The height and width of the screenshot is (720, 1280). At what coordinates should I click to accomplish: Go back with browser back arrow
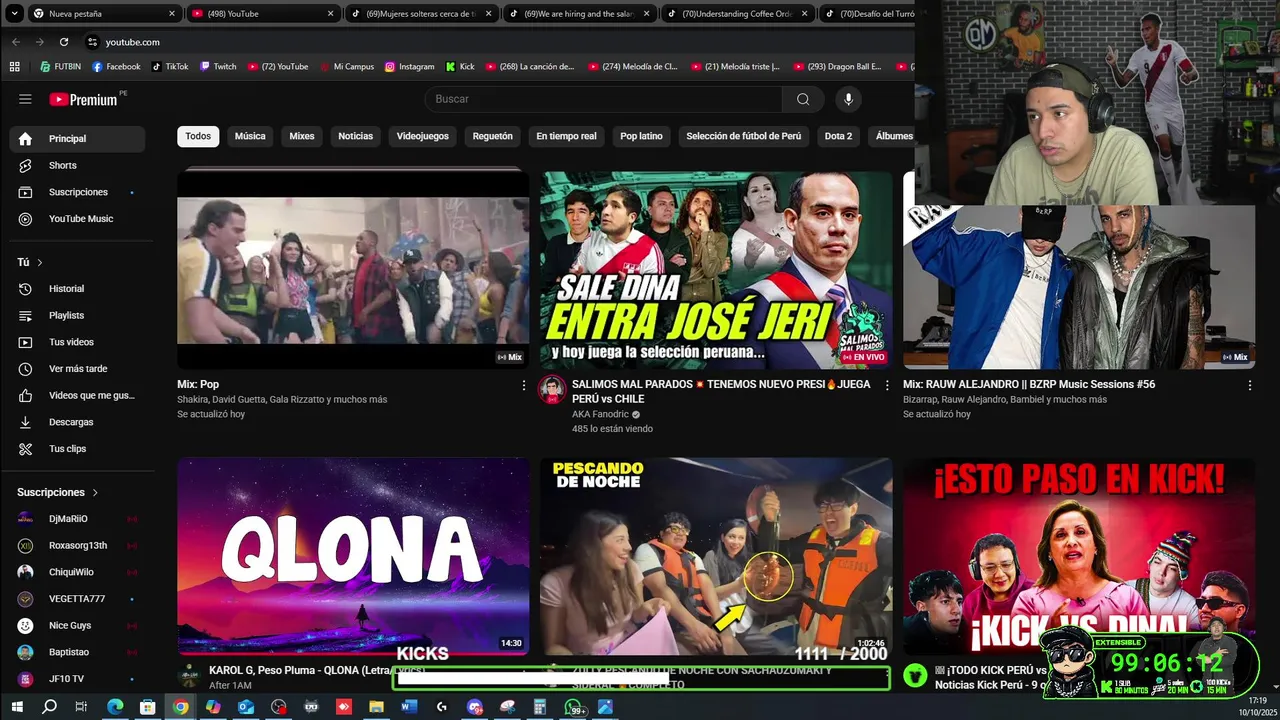click(x=16, y=42)
